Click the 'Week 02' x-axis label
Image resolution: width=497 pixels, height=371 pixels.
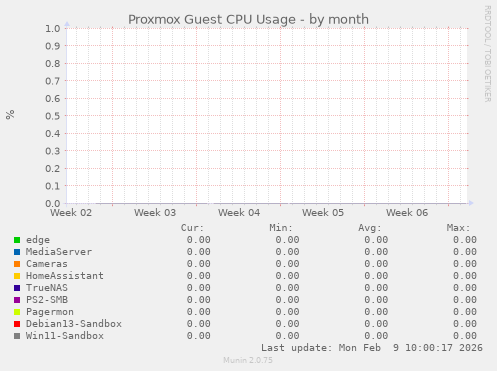[x=71, y=213]
